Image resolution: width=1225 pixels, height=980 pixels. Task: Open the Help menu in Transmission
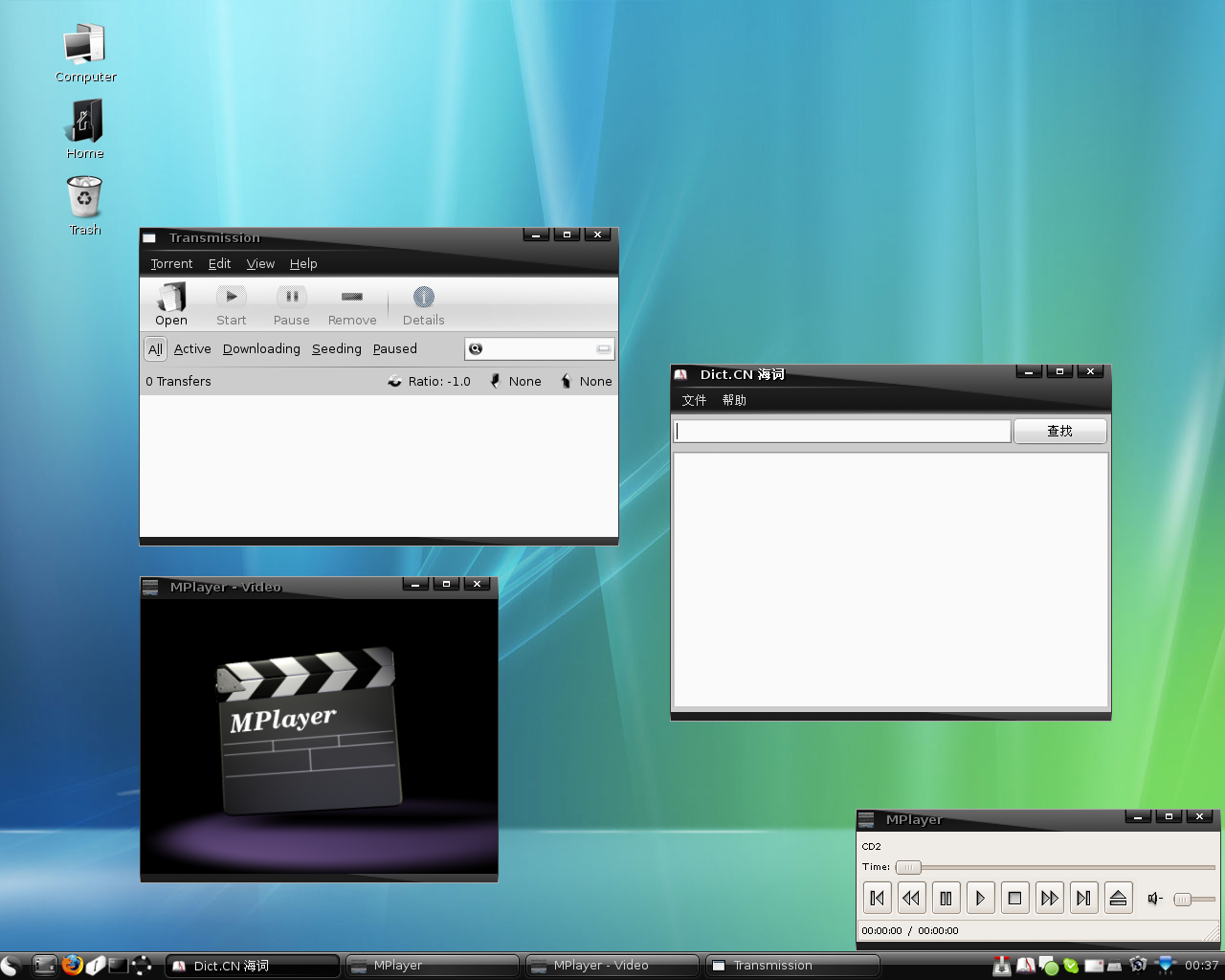(303, 264)
